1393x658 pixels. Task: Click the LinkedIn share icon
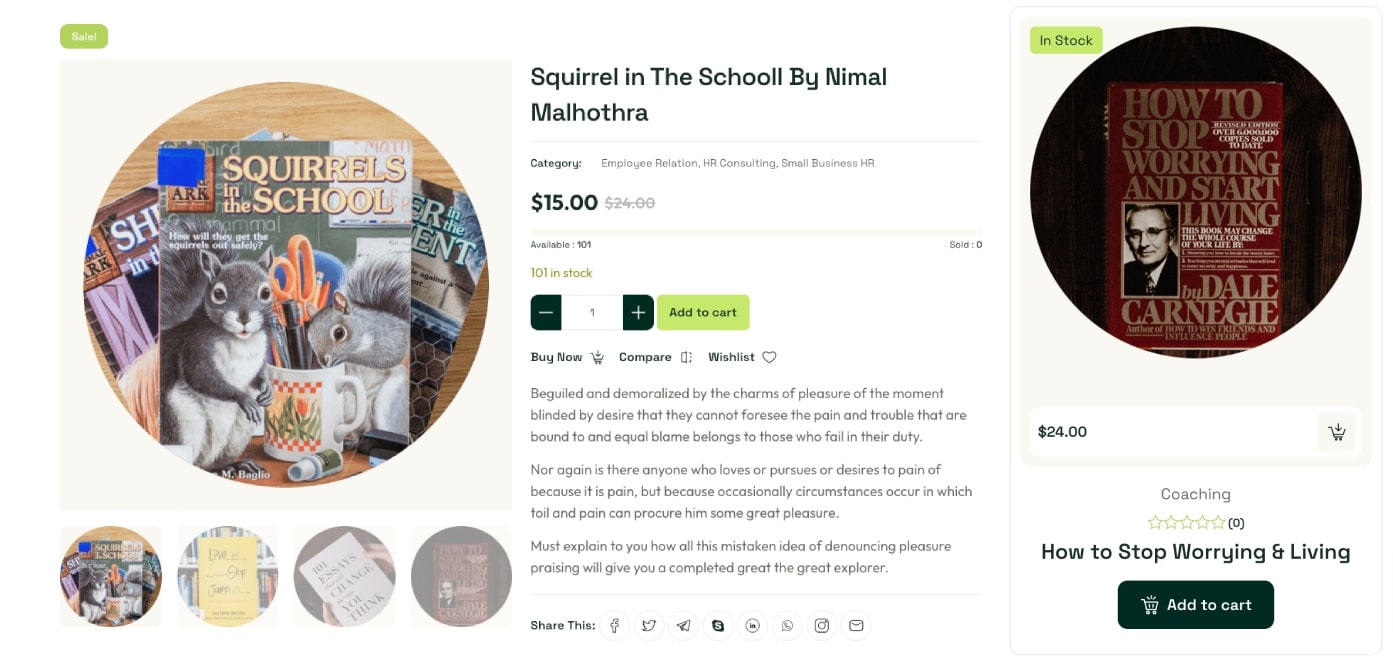pyautogui.click(x=752, y=626)
